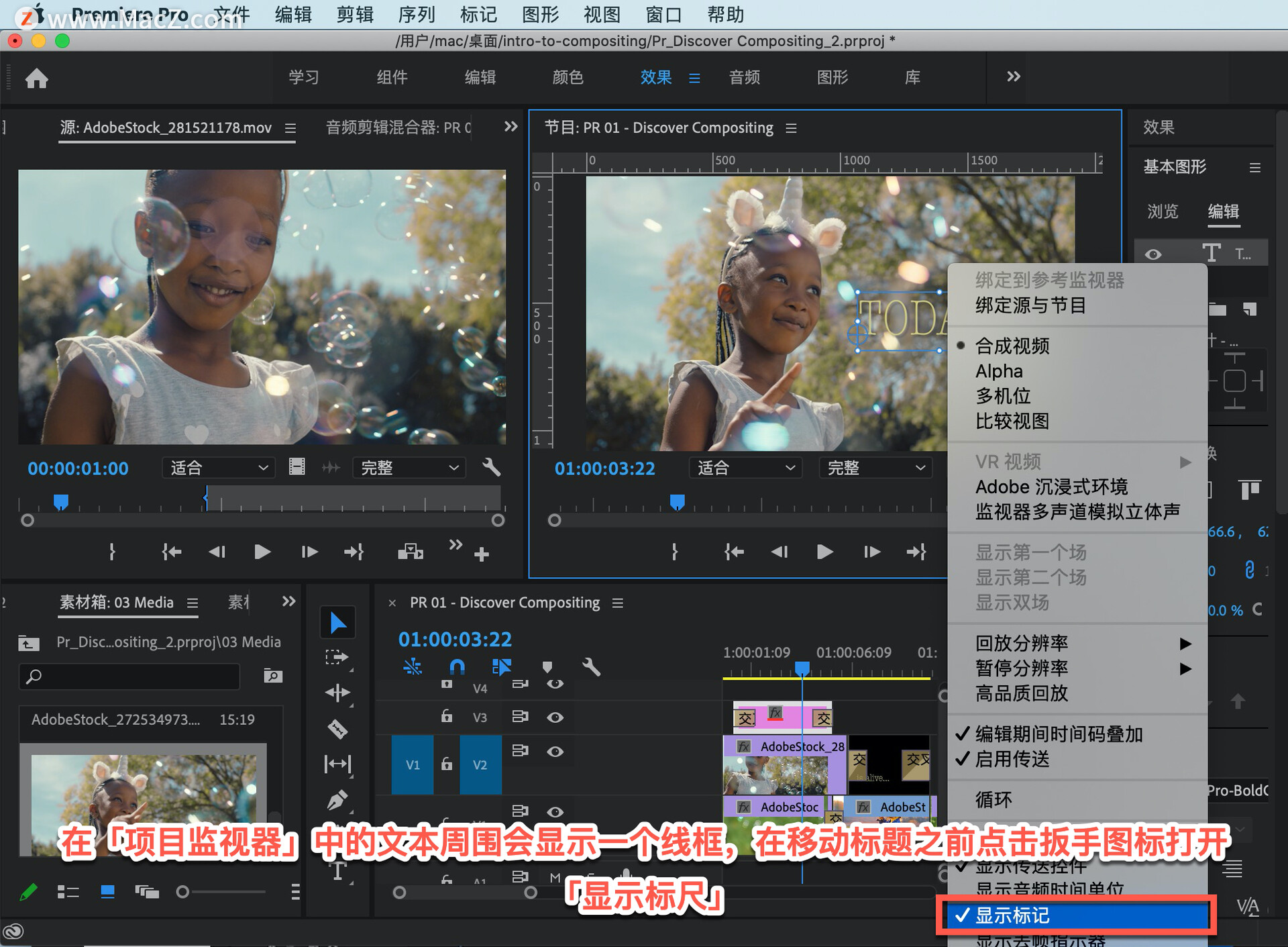The image size is (1288, 947).
Task: Expand Source panel group overflow chevrons
Action: click(x=511, y=126)
